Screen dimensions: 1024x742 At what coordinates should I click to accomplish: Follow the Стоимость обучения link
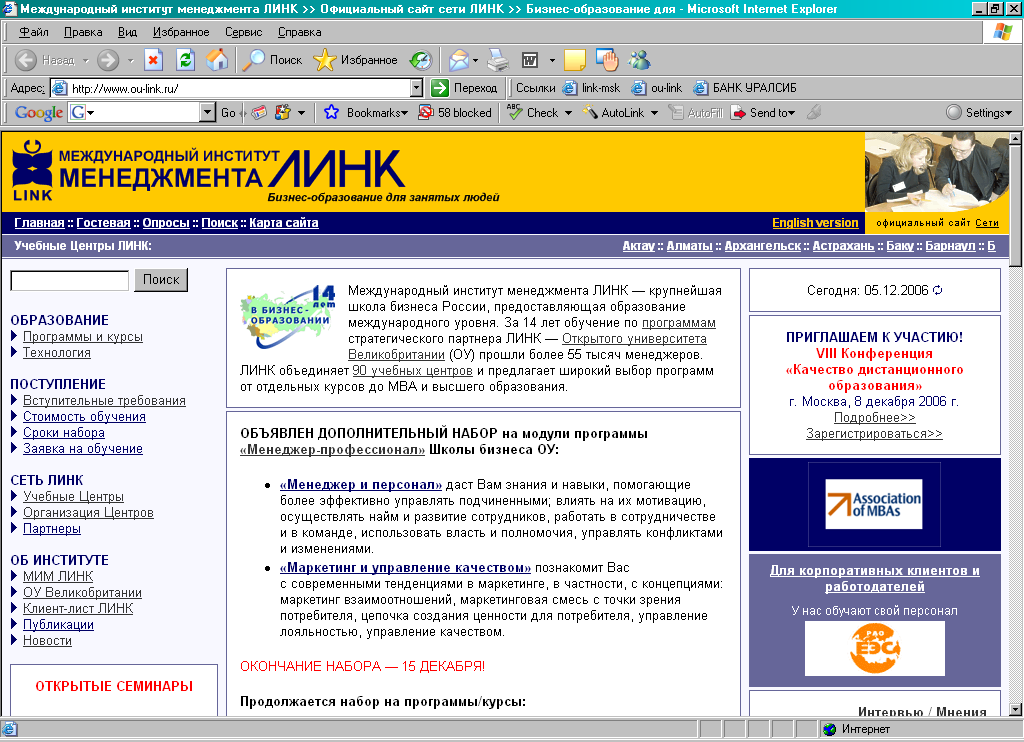(84, 417)
